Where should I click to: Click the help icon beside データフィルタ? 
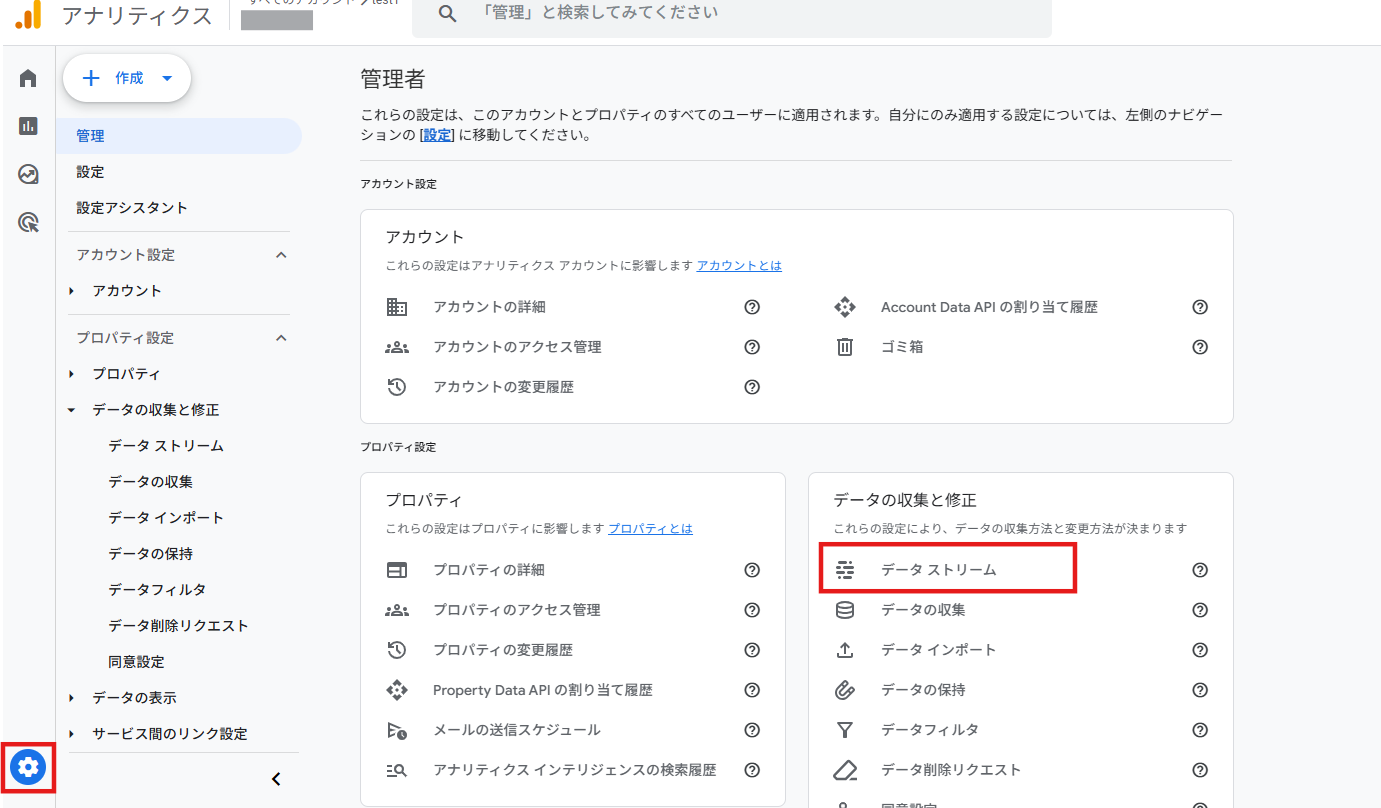[x=1200, y=730]
